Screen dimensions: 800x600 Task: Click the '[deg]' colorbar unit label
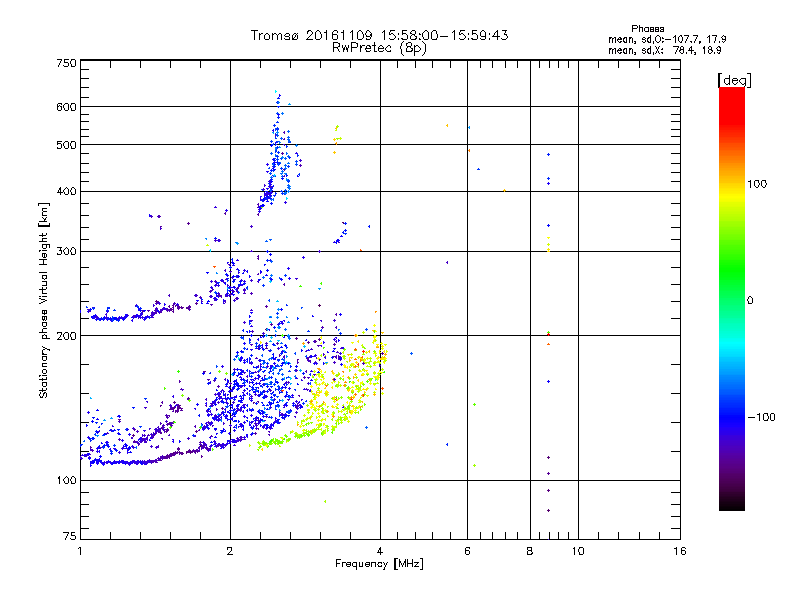[734, 80]
